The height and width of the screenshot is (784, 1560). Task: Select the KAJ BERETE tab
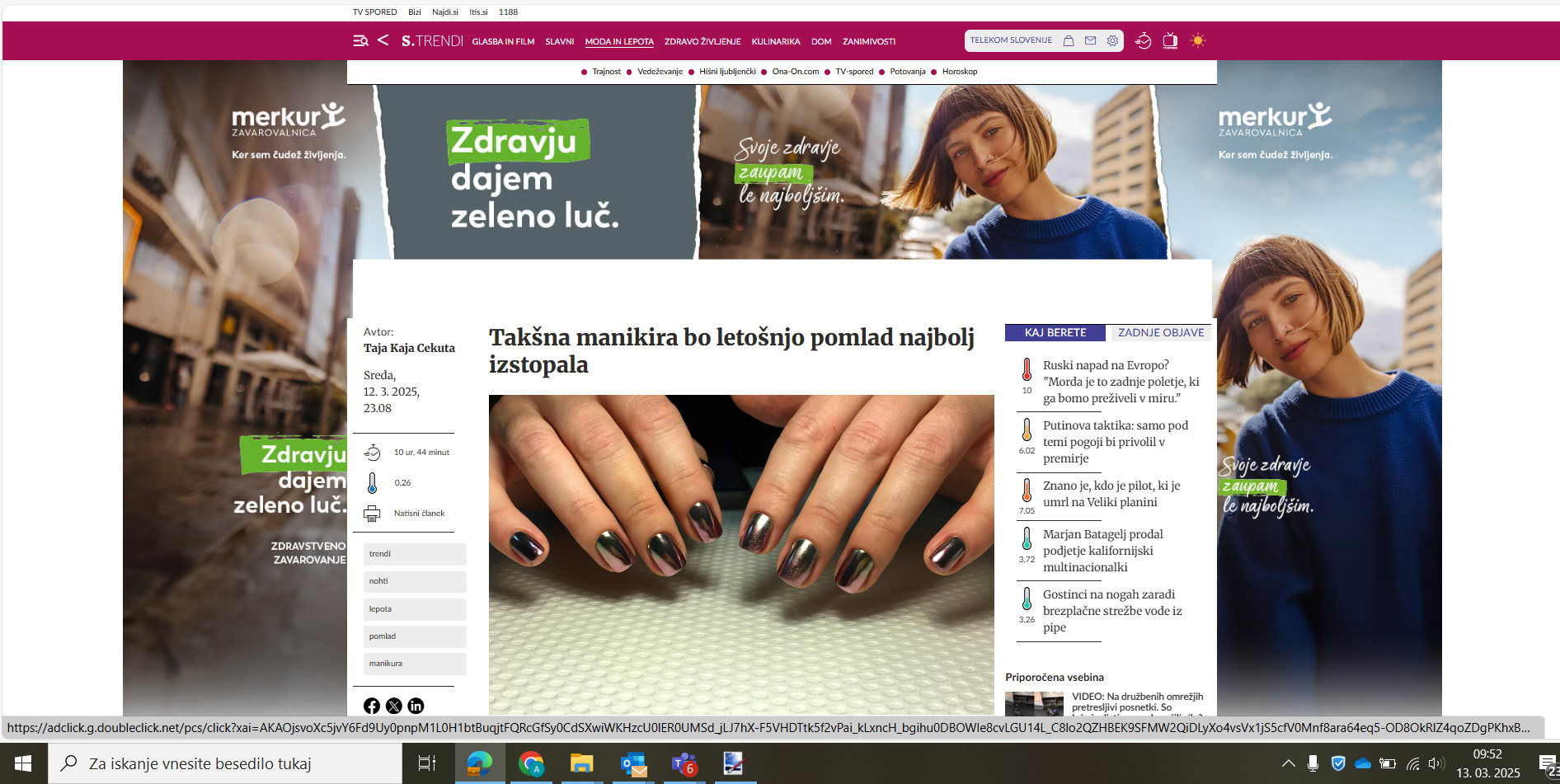(1055, 332)
